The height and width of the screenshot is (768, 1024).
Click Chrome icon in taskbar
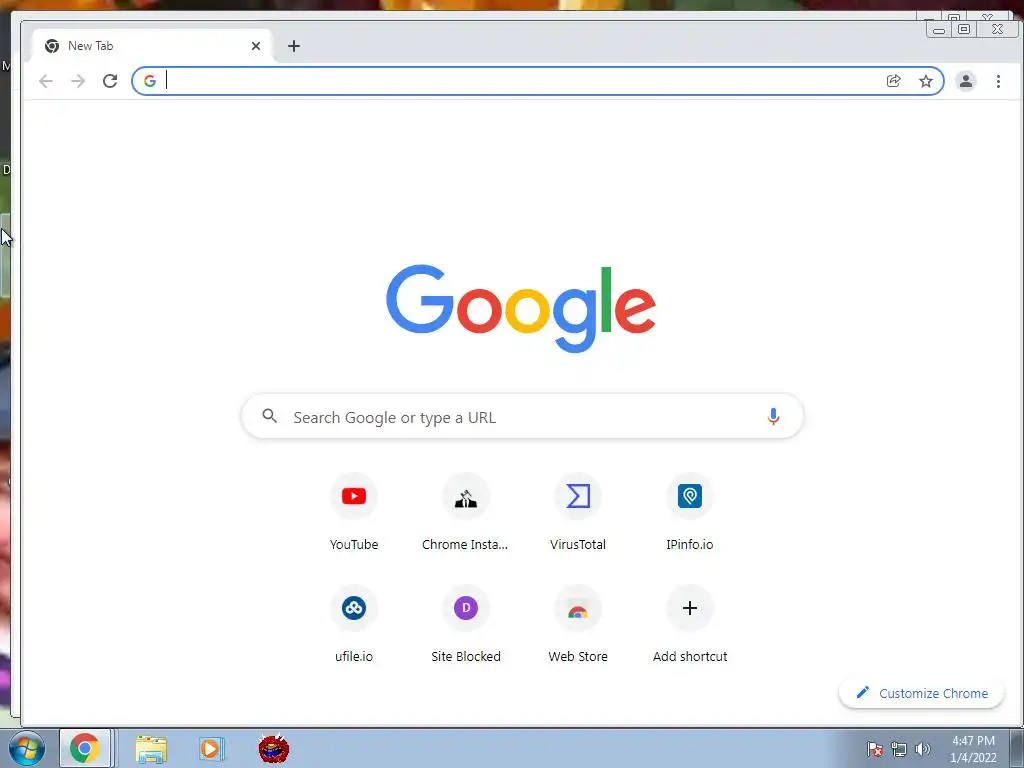[85, 748]
